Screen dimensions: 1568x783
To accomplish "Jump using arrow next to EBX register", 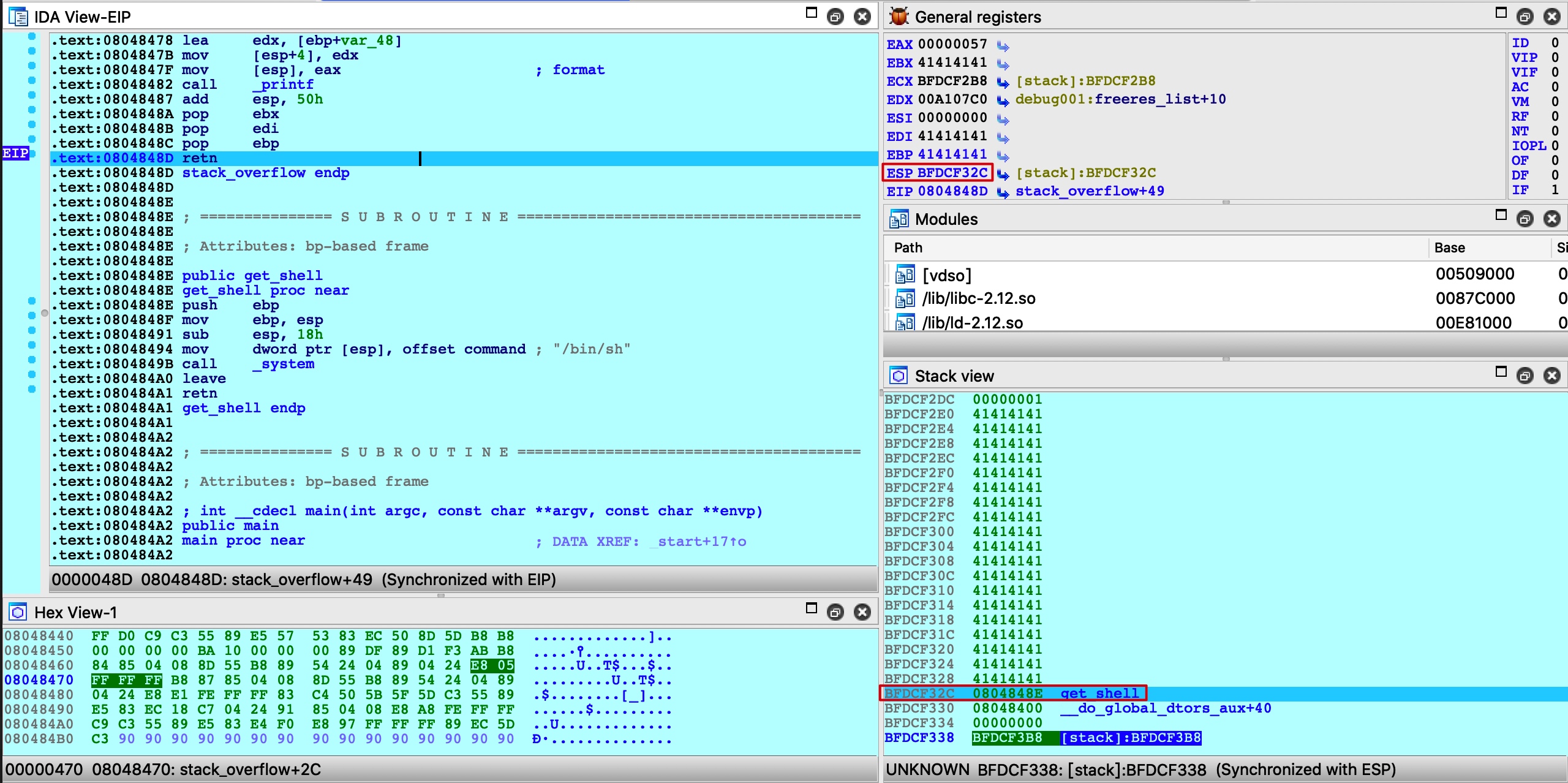I will pos(1003,64).
